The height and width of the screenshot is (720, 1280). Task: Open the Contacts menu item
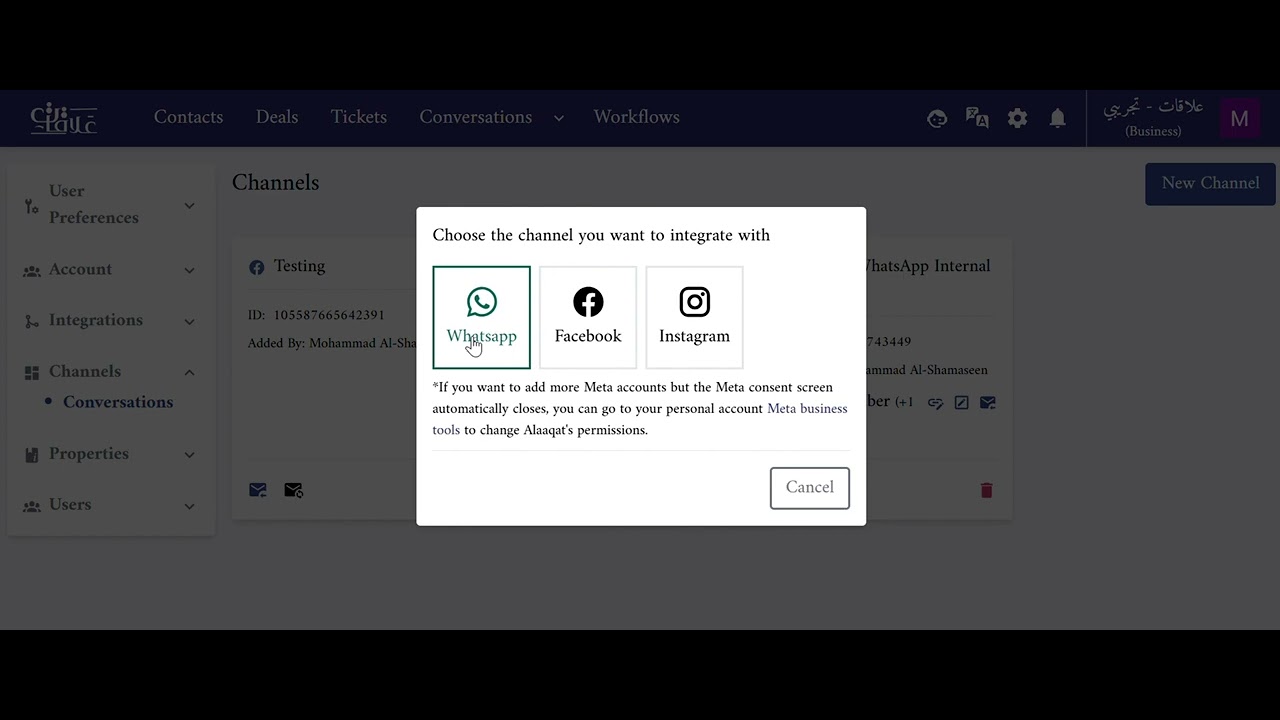[x=188, y=117]
